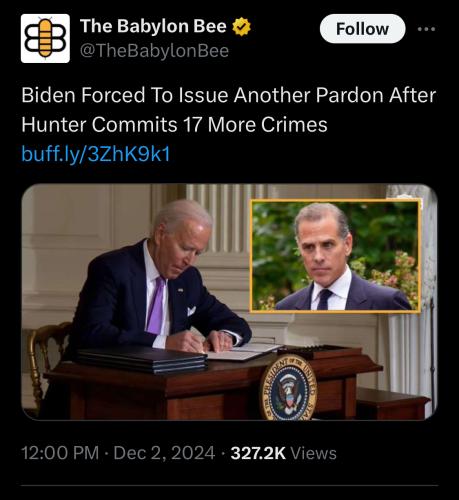Click the headline line starting "Biden Forced To Issue"
This screenshot has height=500, width=459.
pos(229,95)
